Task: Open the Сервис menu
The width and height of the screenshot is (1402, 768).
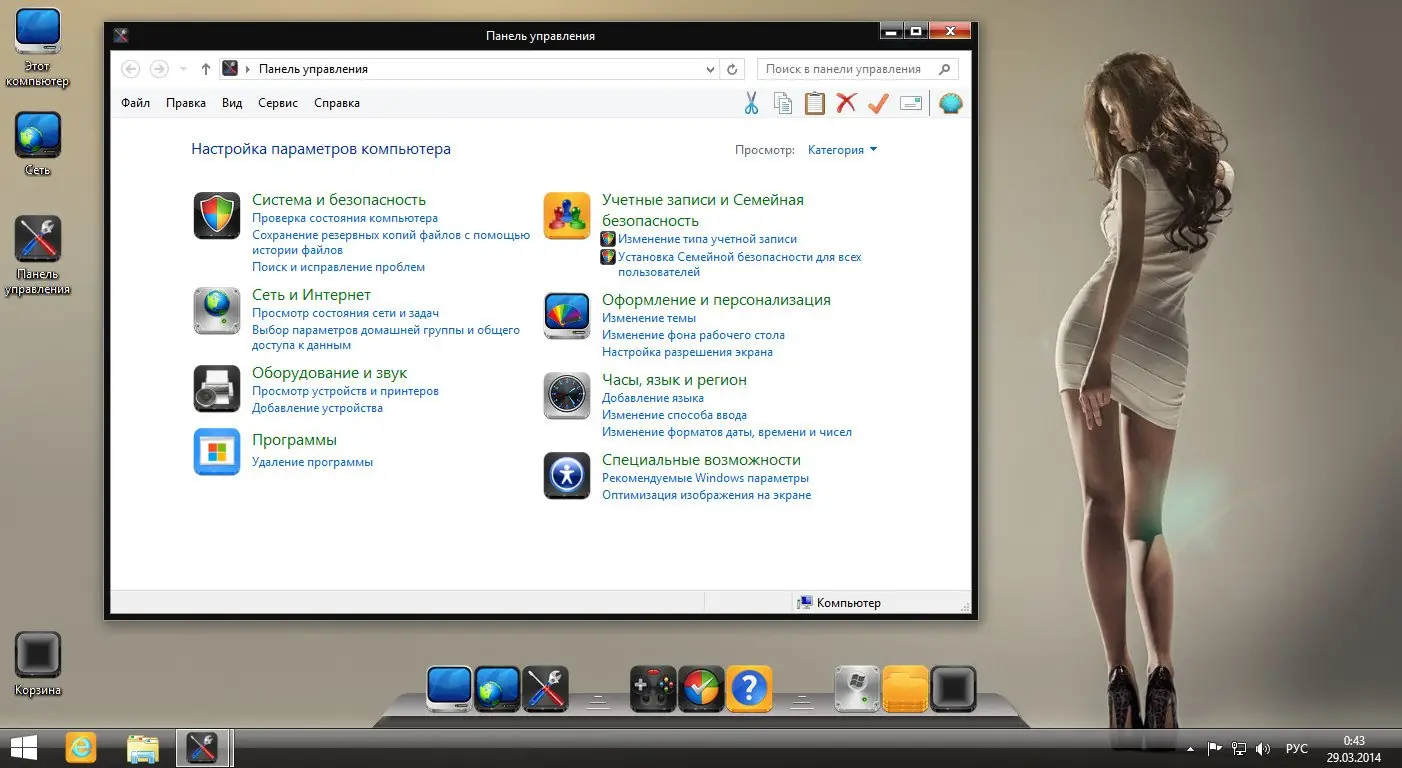Action: (x=277, y=102)
